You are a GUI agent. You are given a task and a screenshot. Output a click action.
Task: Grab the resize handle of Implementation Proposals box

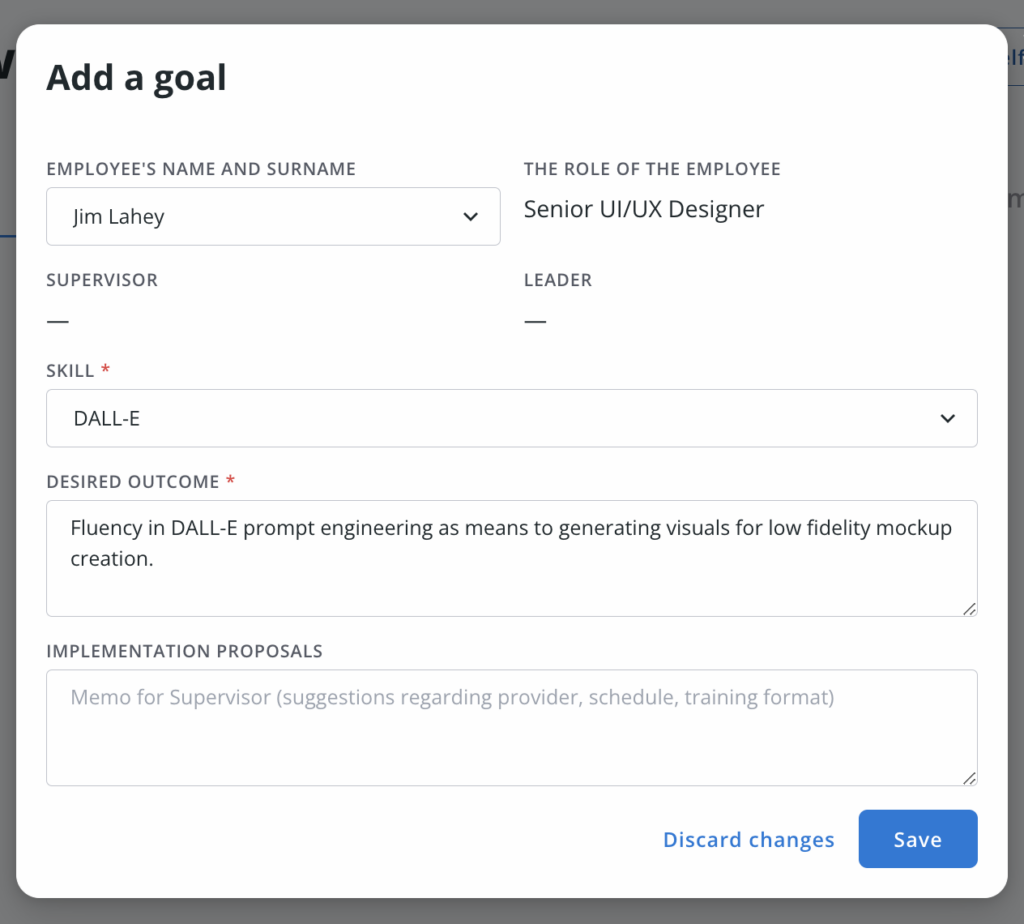(969, 777)
